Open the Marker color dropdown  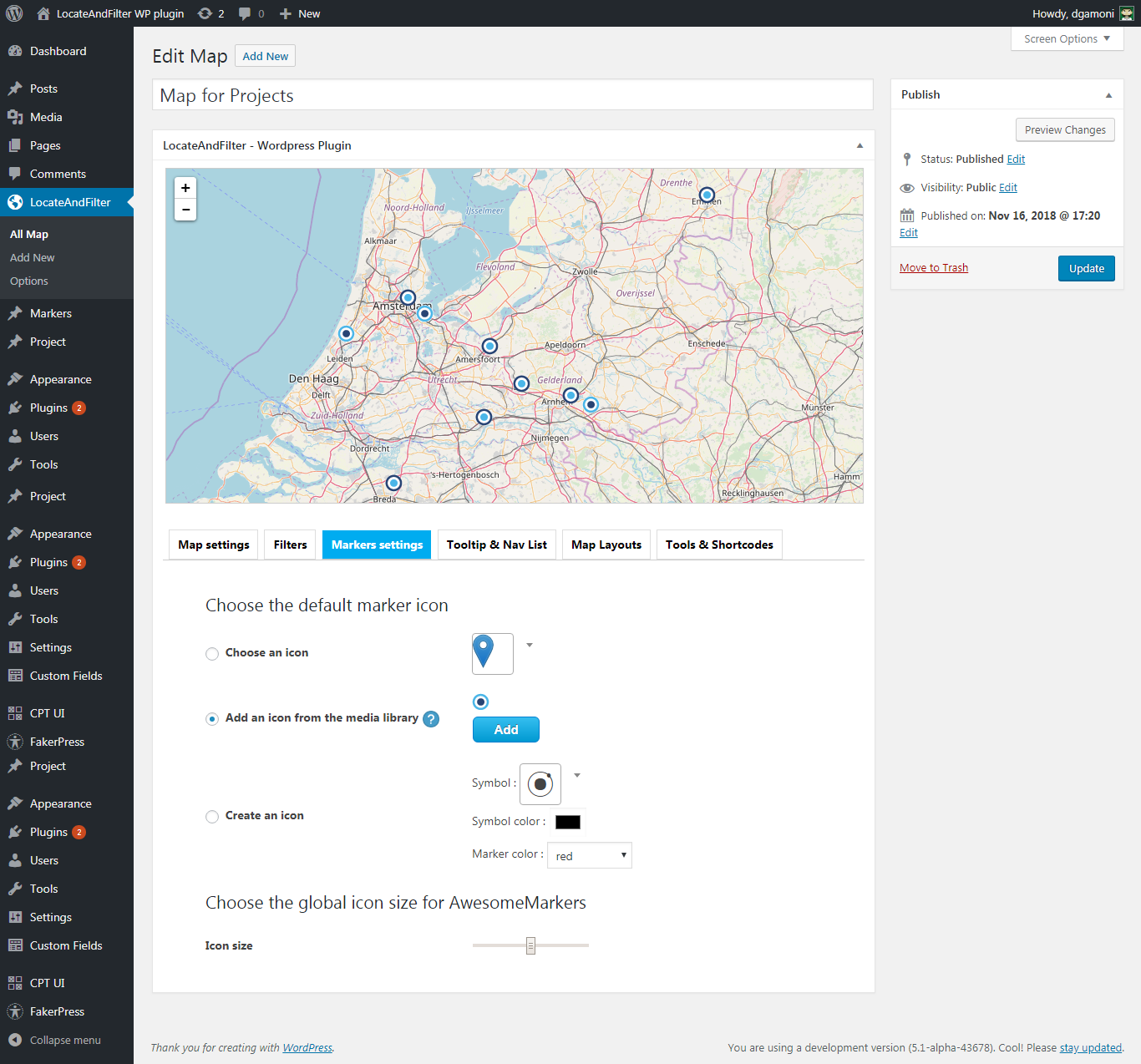point(589,855)
